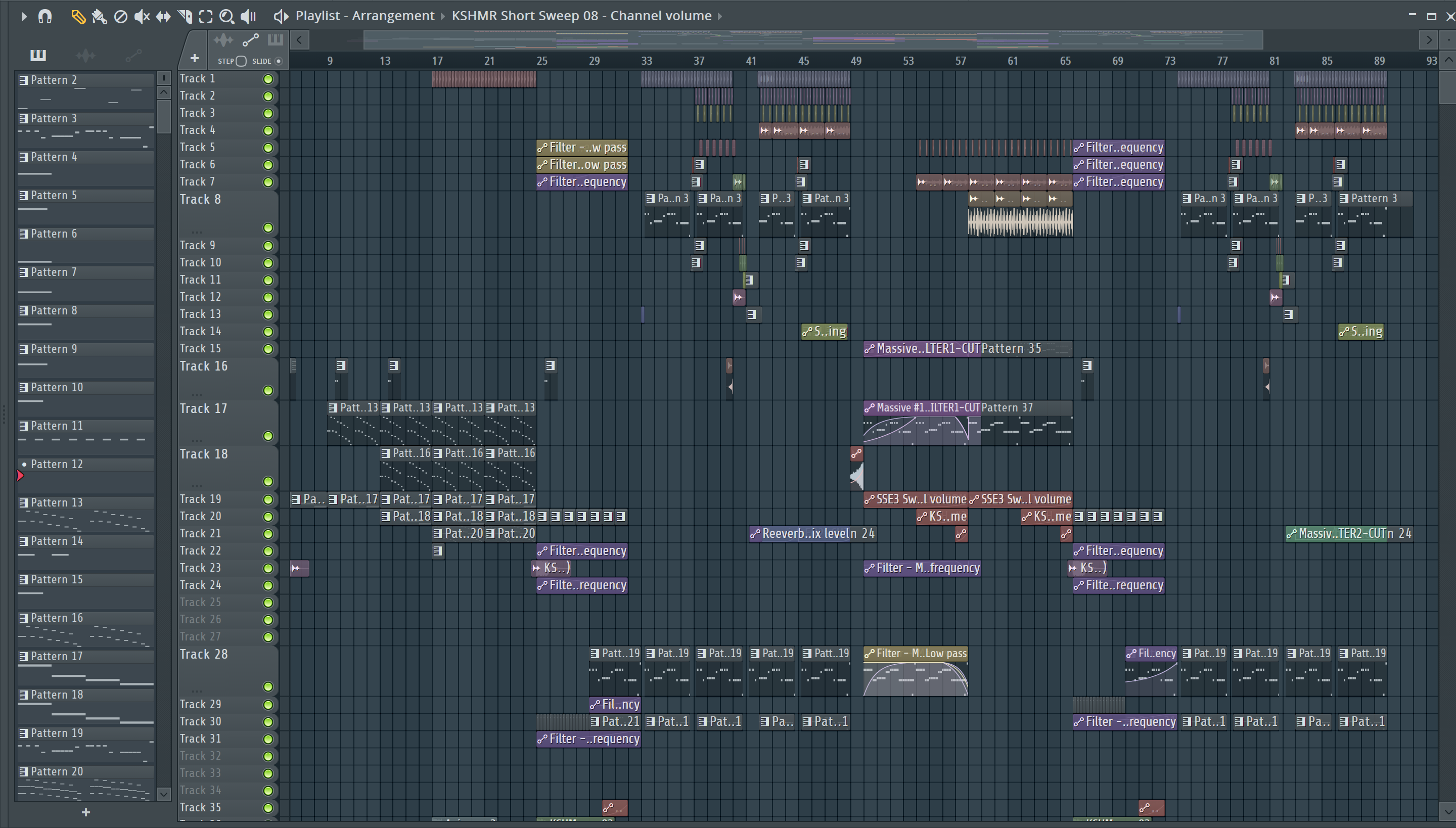Select 'Pattern 3' clip at bar 86
This screenshot has height=828, width=1456.
1375,214
